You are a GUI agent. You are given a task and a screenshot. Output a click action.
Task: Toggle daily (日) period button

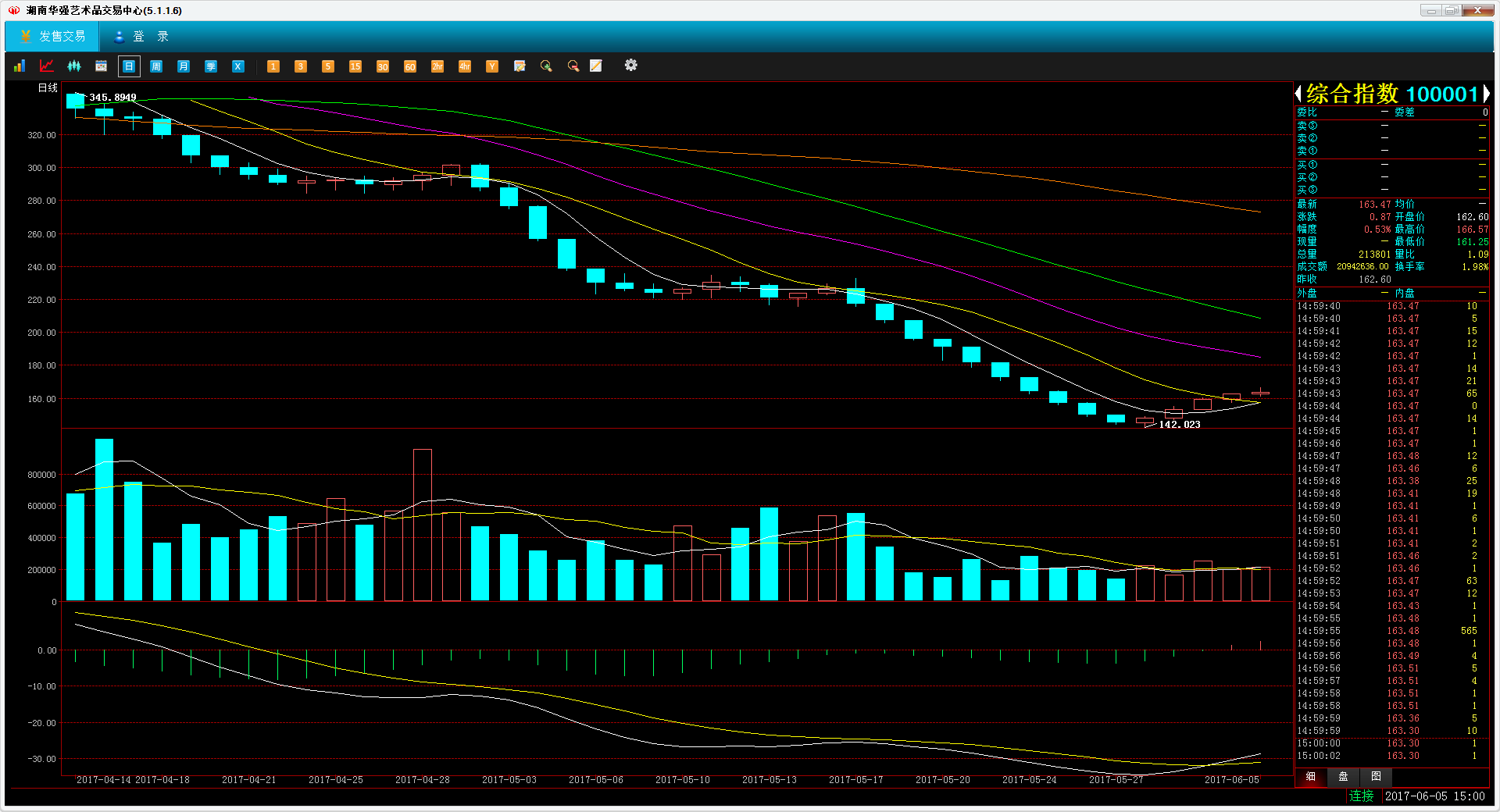tap(129, 66)
